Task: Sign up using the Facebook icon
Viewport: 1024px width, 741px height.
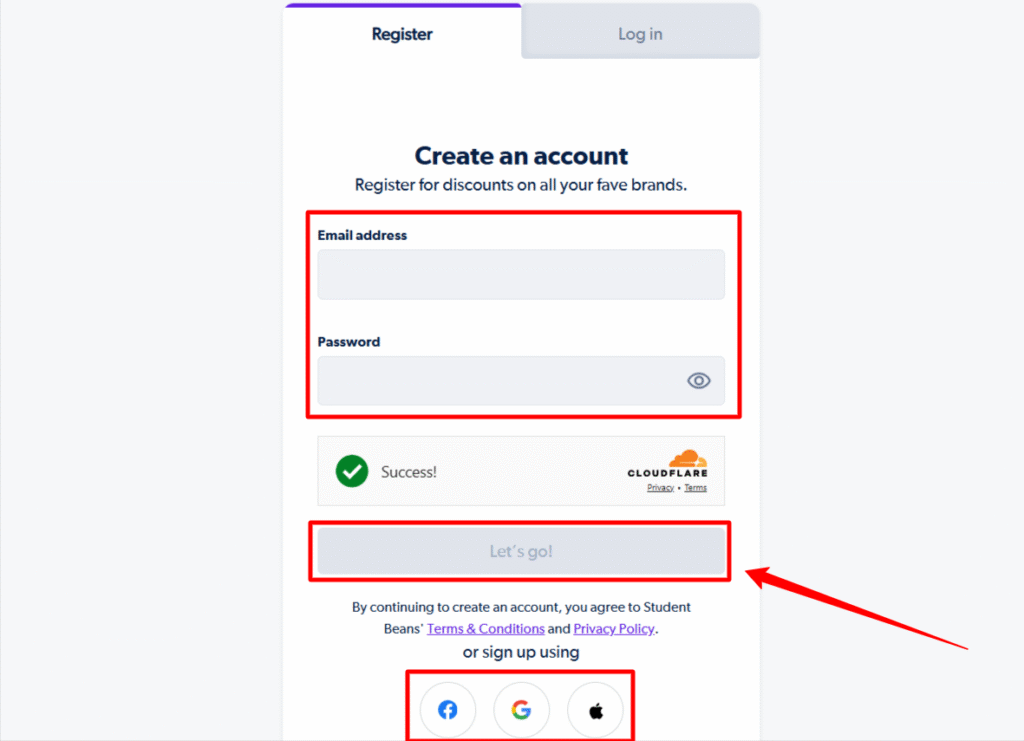Action: tap(447, 709)
